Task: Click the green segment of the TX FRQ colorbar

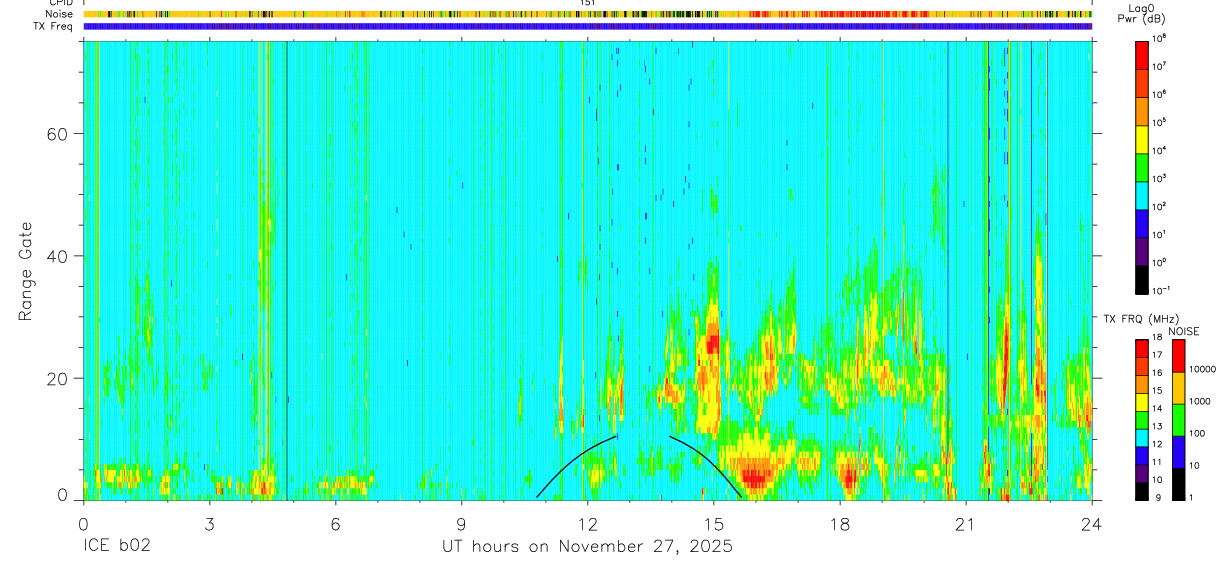Action: click(x=1142, y=419)
